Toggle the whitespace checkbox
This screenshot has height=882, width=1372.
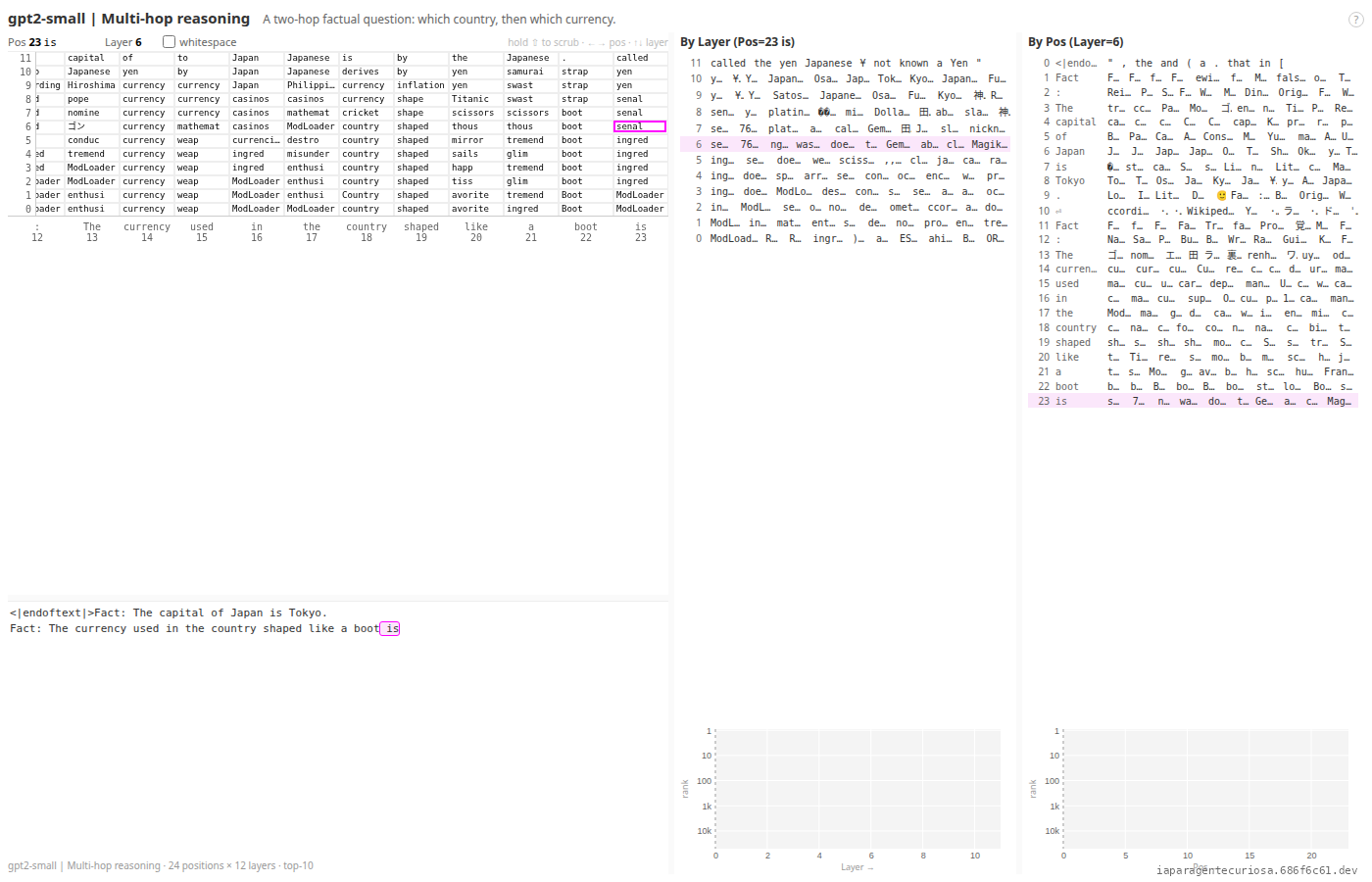coord(169,42)
